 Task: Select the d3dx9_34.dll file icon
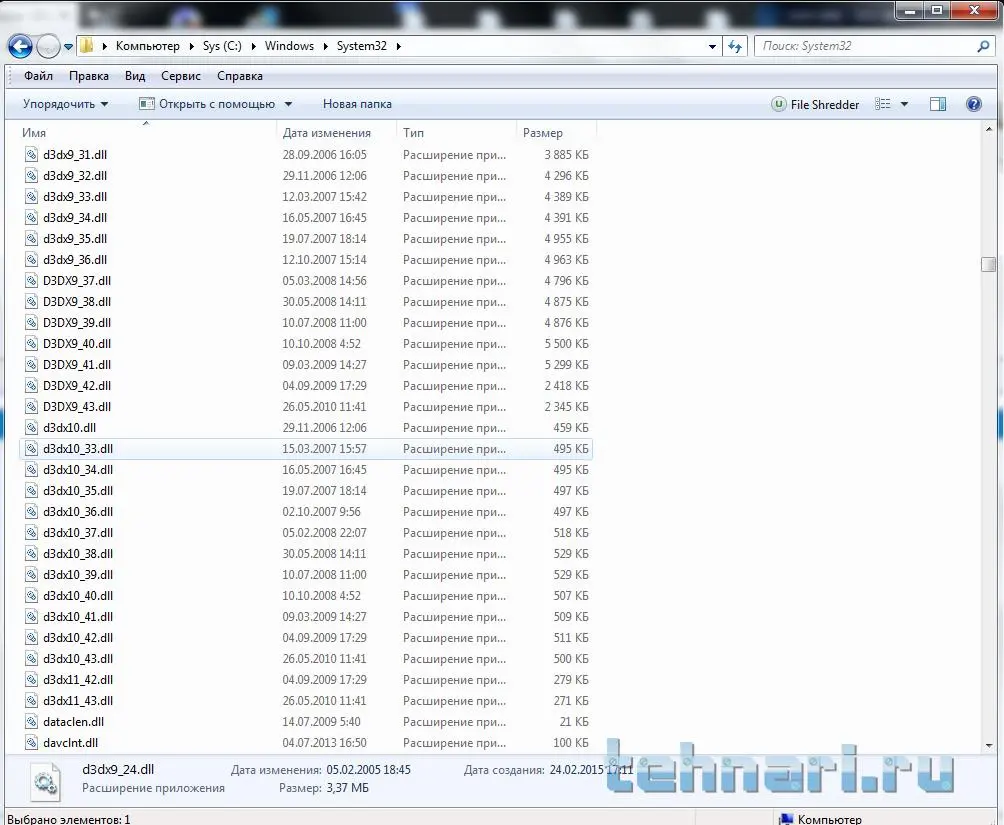click(x=31, y=218)
